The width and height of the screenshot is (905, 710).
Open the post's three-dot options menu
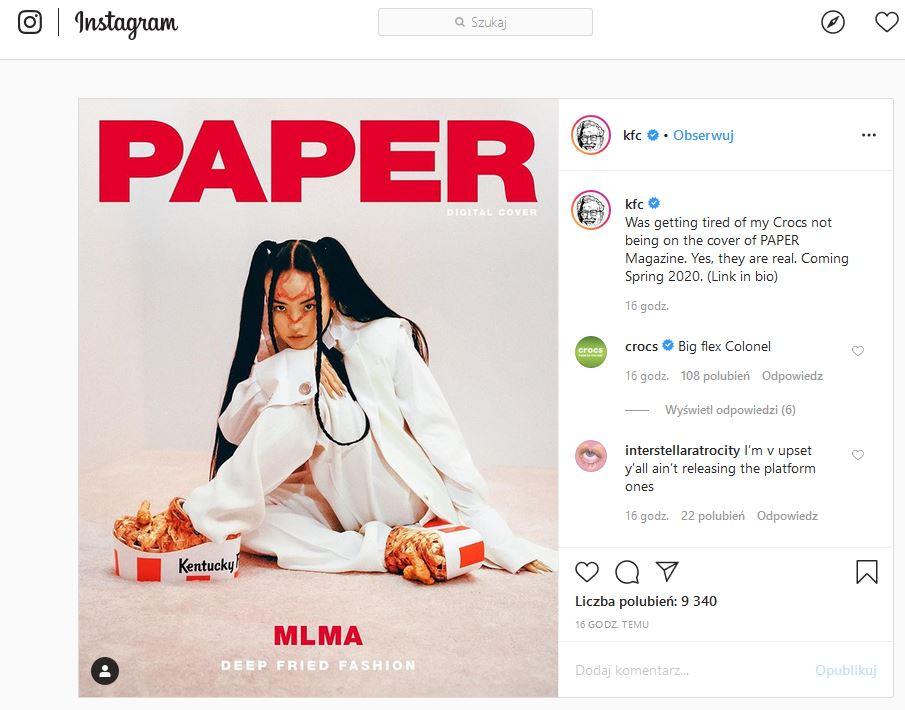pyautogui.click(x=869, y=135)
